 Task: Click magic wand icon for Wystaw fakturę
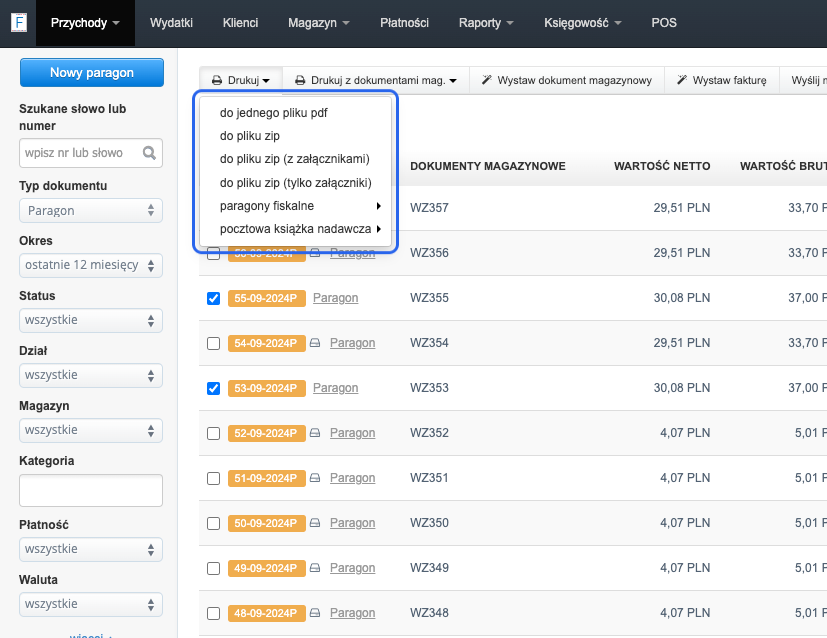point(682,80)
